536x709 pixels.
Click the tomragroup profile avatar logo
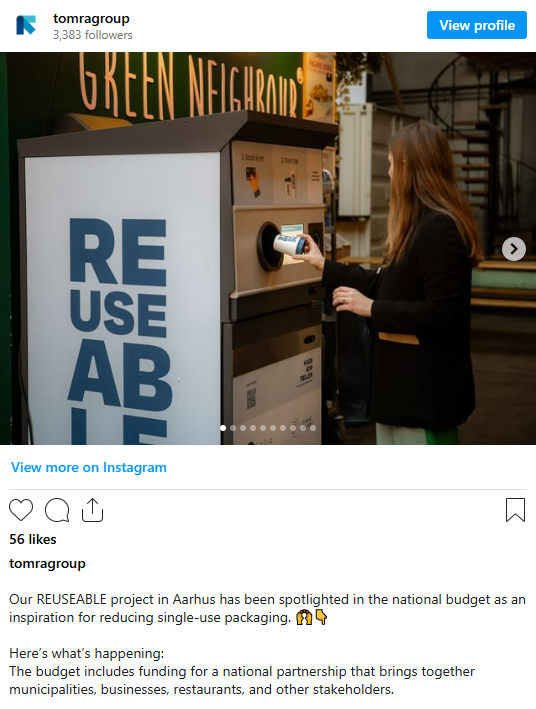point(26,25)
